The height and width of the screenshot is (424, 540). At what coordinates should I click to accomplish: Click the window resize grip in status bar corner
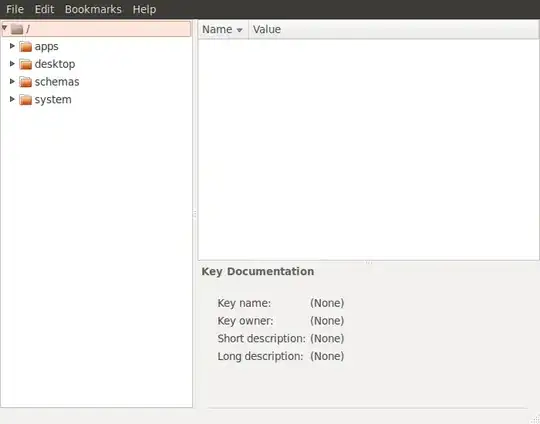pos(536,420)
